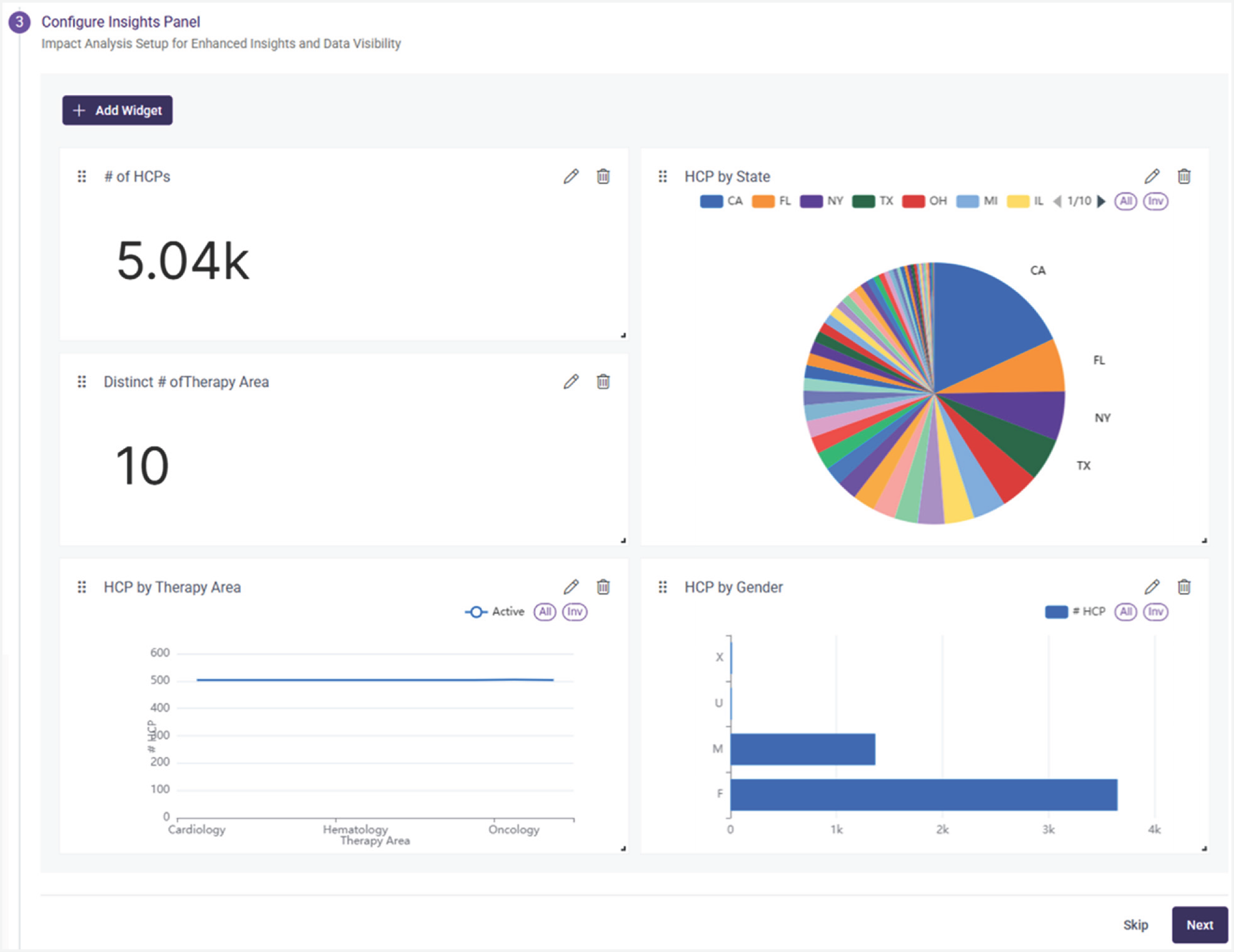Click the HCP by Gender pencil icon

pos(1152,587)
